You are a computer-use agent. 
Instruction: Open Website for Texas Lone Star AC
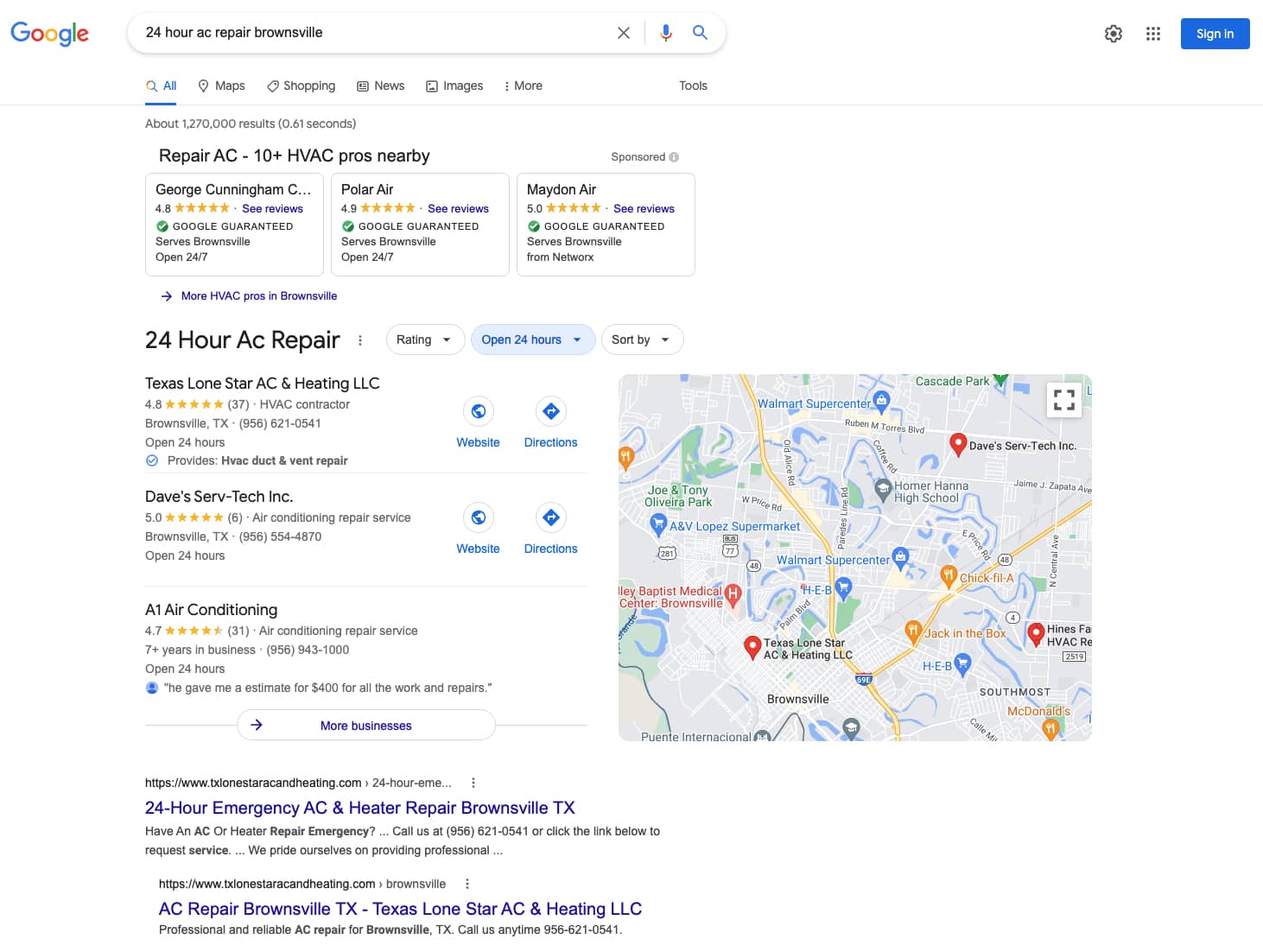tap(478, 421)
